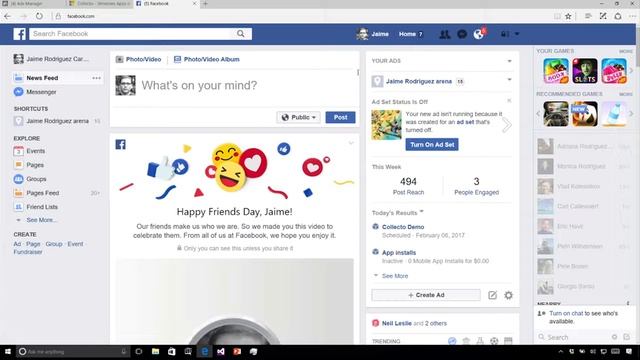Click Cortana Ask me anything box
The image size is (640, 360).
click(73, 351)
